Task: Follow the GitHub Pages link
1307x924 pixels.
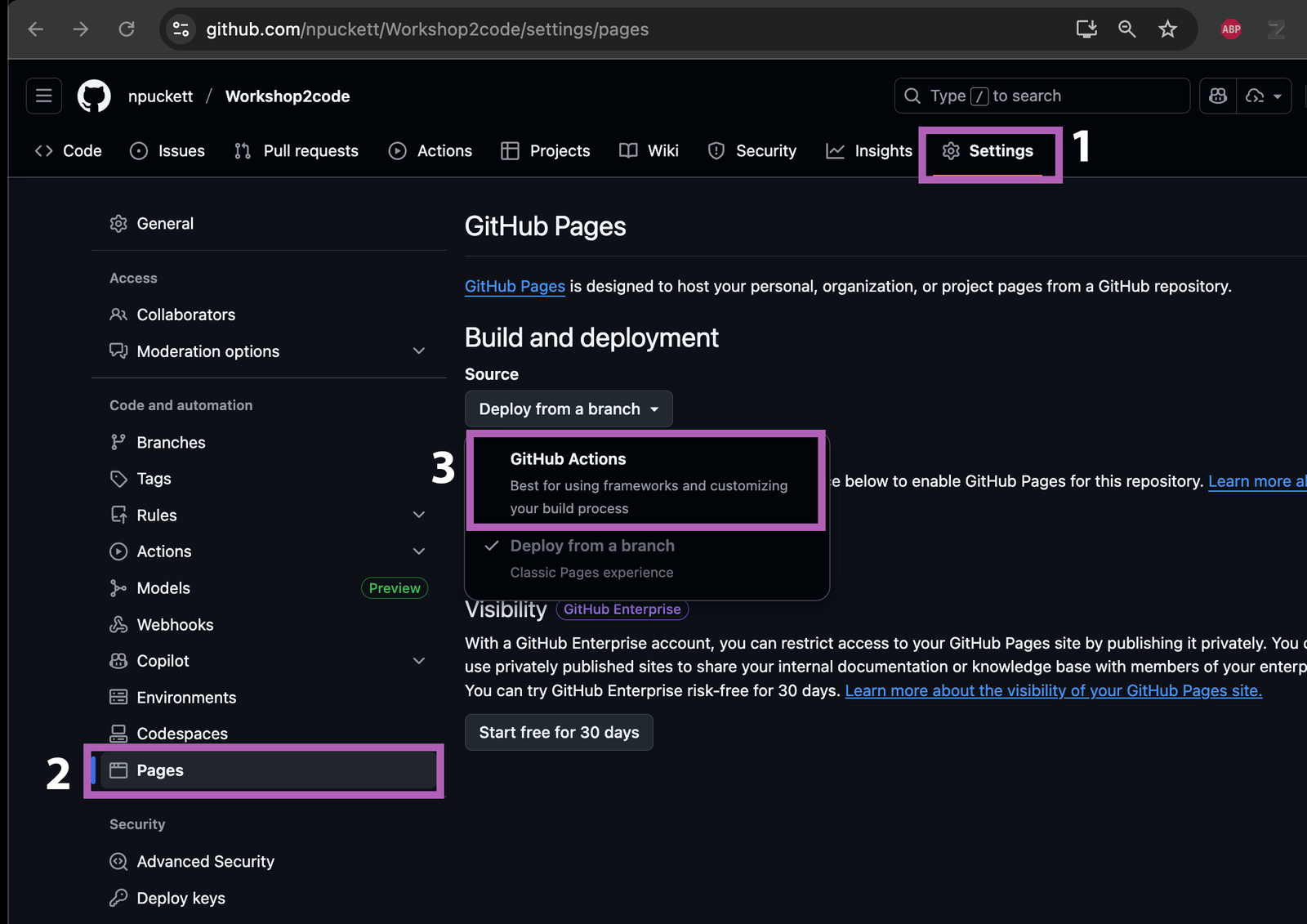Action: pos(515,287)
